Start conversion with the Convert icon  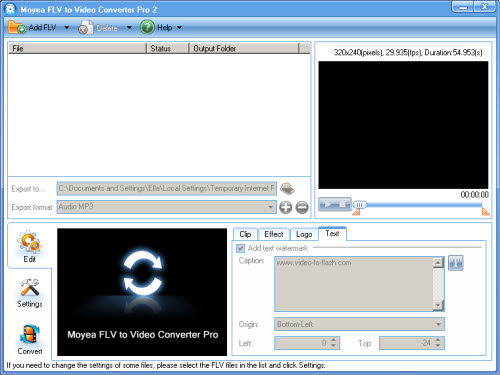pyautogui.click(x=30, y=334)
